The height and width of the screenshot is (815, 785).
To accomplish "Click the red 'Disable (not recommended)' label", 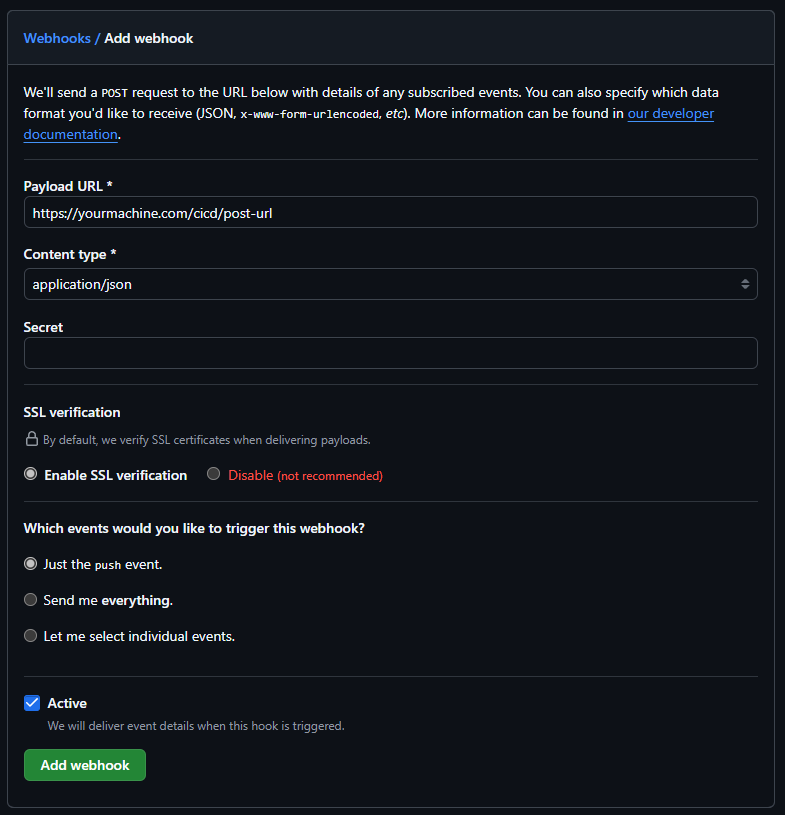I will coord(305,475).
